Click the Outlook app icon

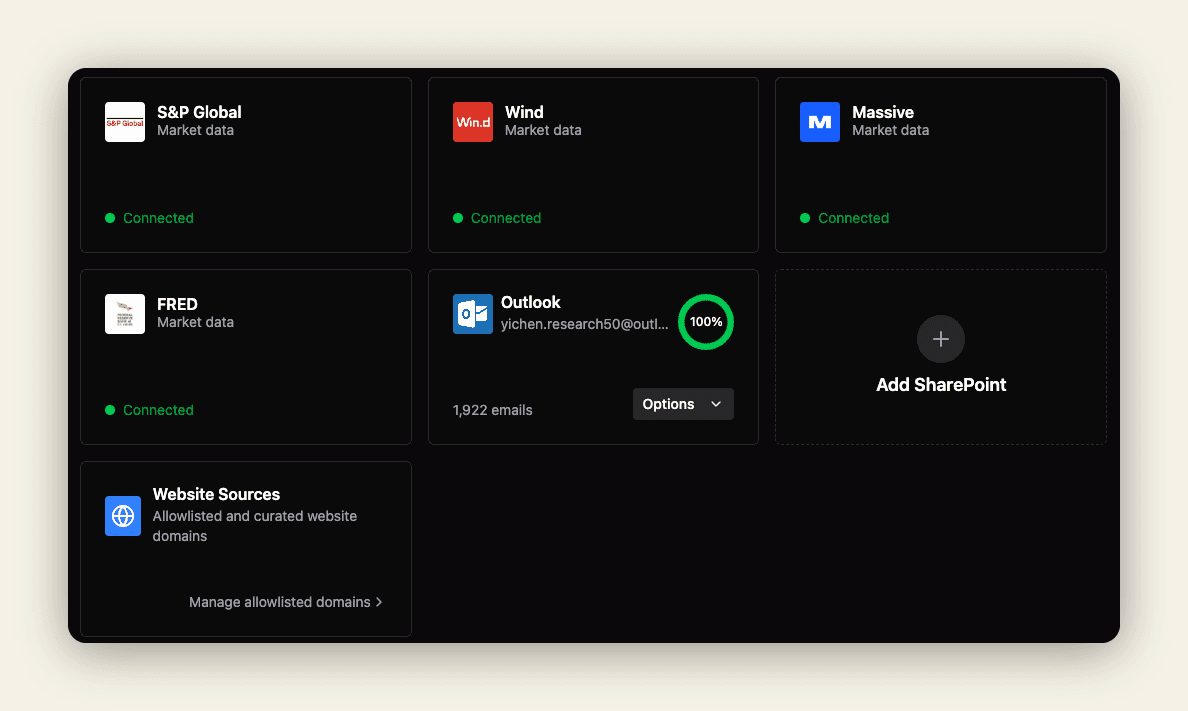473,314
